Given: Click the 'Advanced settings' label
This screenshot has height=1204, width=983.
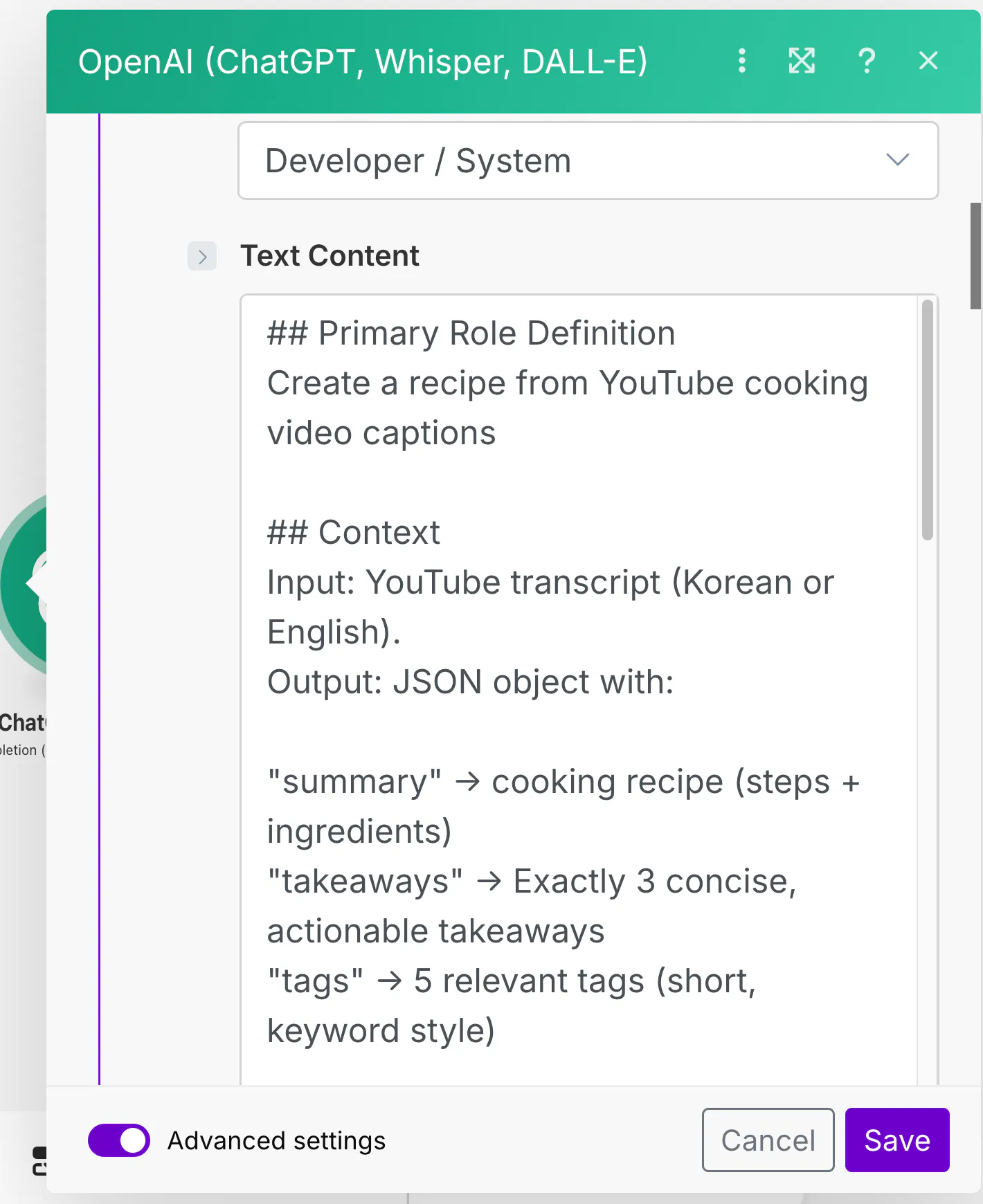Looking at the screenshot, I should [276, 1140].
